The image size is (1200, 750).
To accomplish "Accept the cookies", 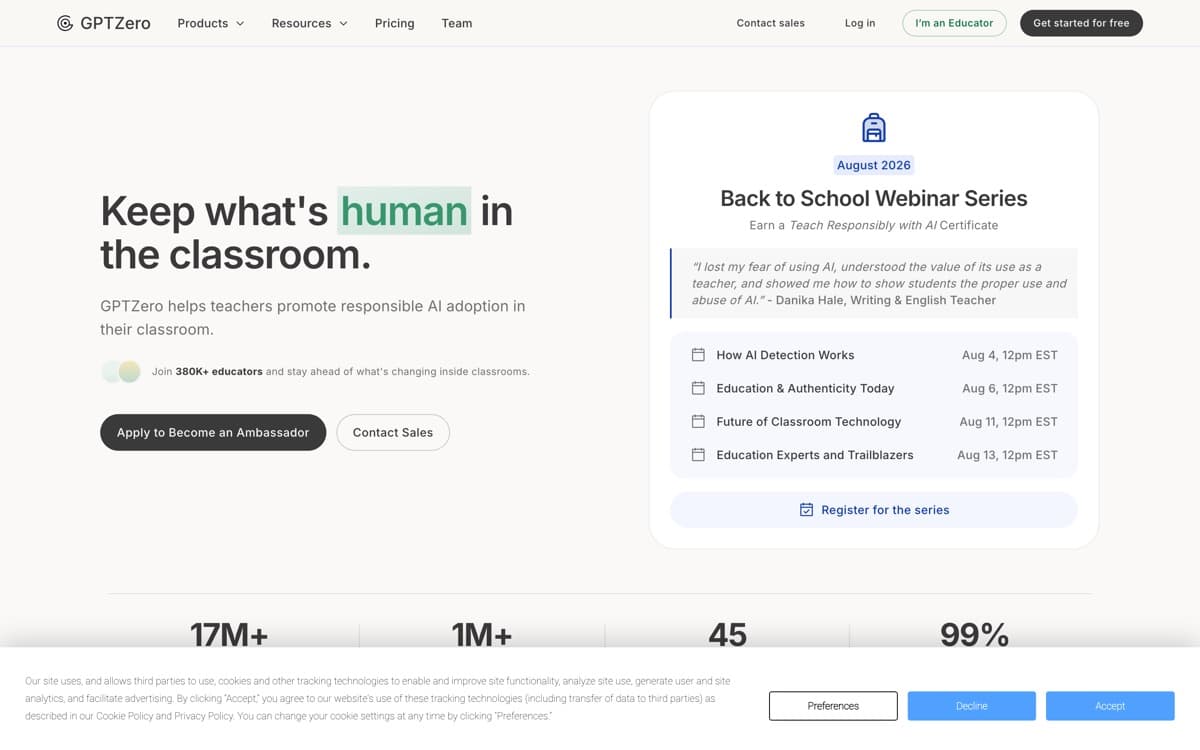I will click(1110, 706).
